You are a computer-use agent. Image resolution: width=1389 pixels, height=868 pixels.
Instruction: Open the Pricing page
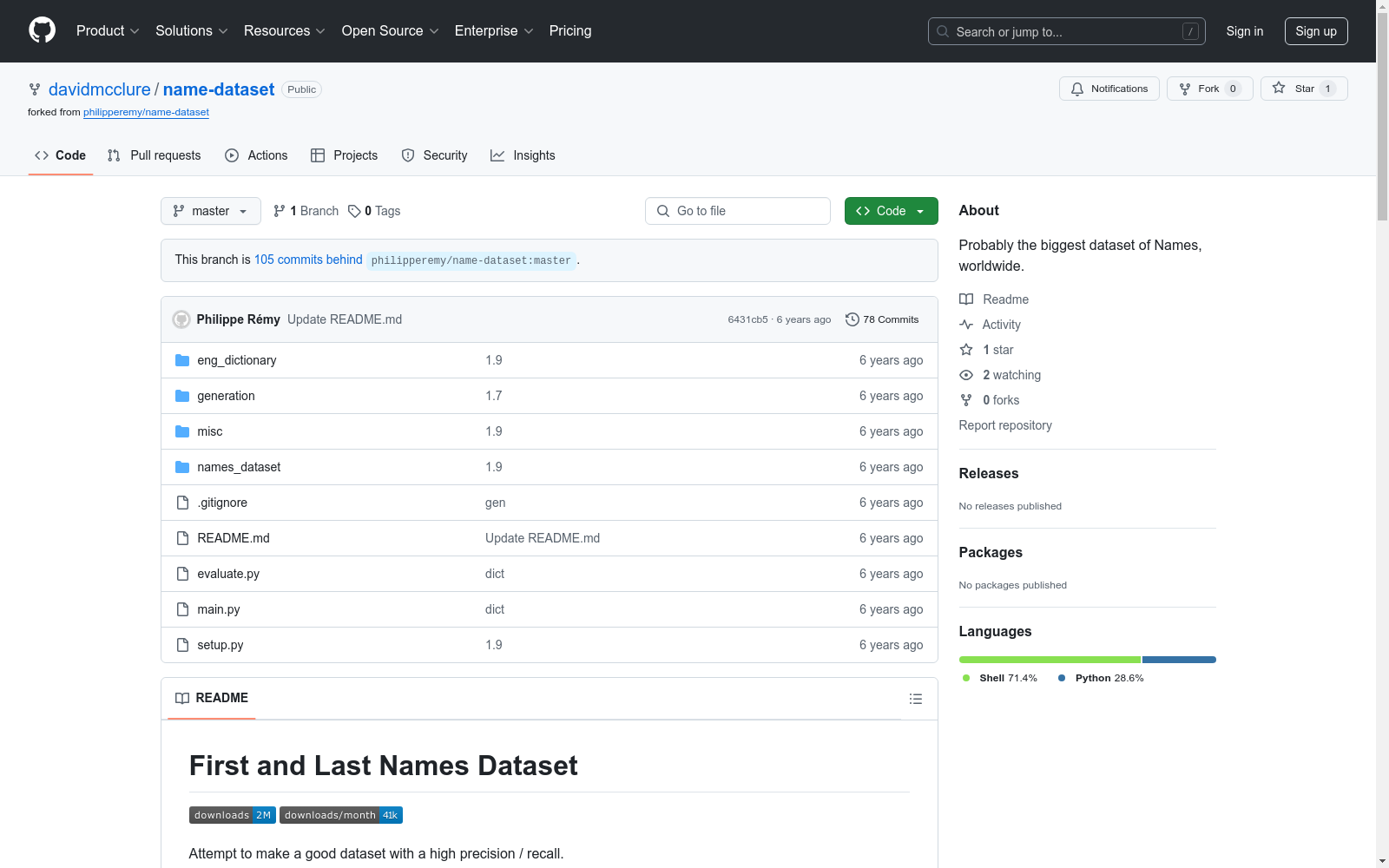pos(570,31)
